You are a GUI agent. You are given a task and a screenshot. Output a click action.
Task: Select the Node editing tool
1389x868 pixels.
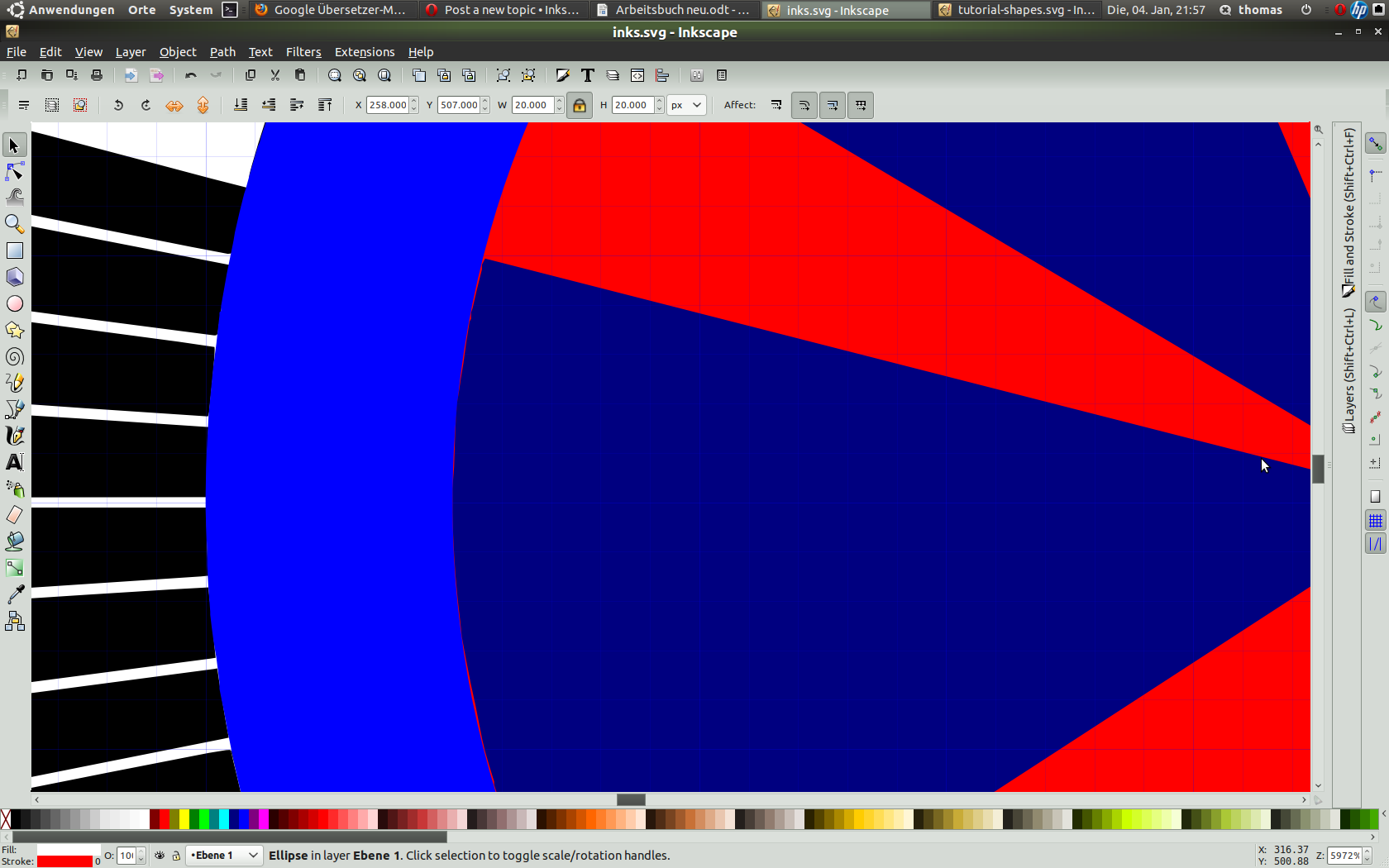[15, 172]
